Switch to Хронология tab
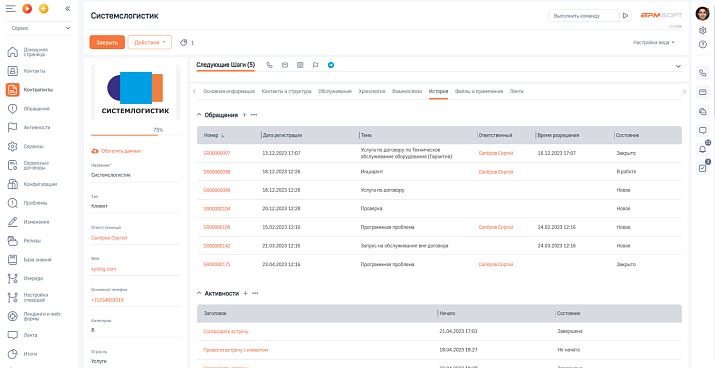 click(372, 91)
